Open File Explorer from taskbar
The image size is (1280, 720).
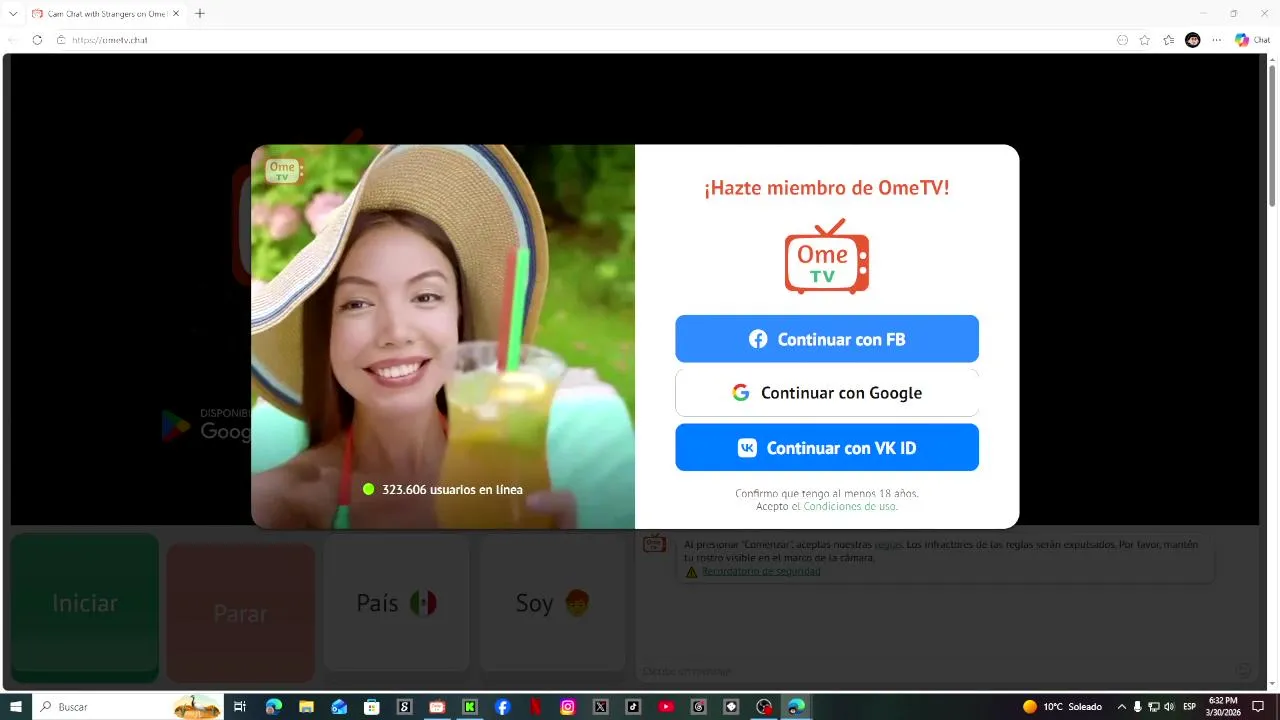click(x=306, y=706)
